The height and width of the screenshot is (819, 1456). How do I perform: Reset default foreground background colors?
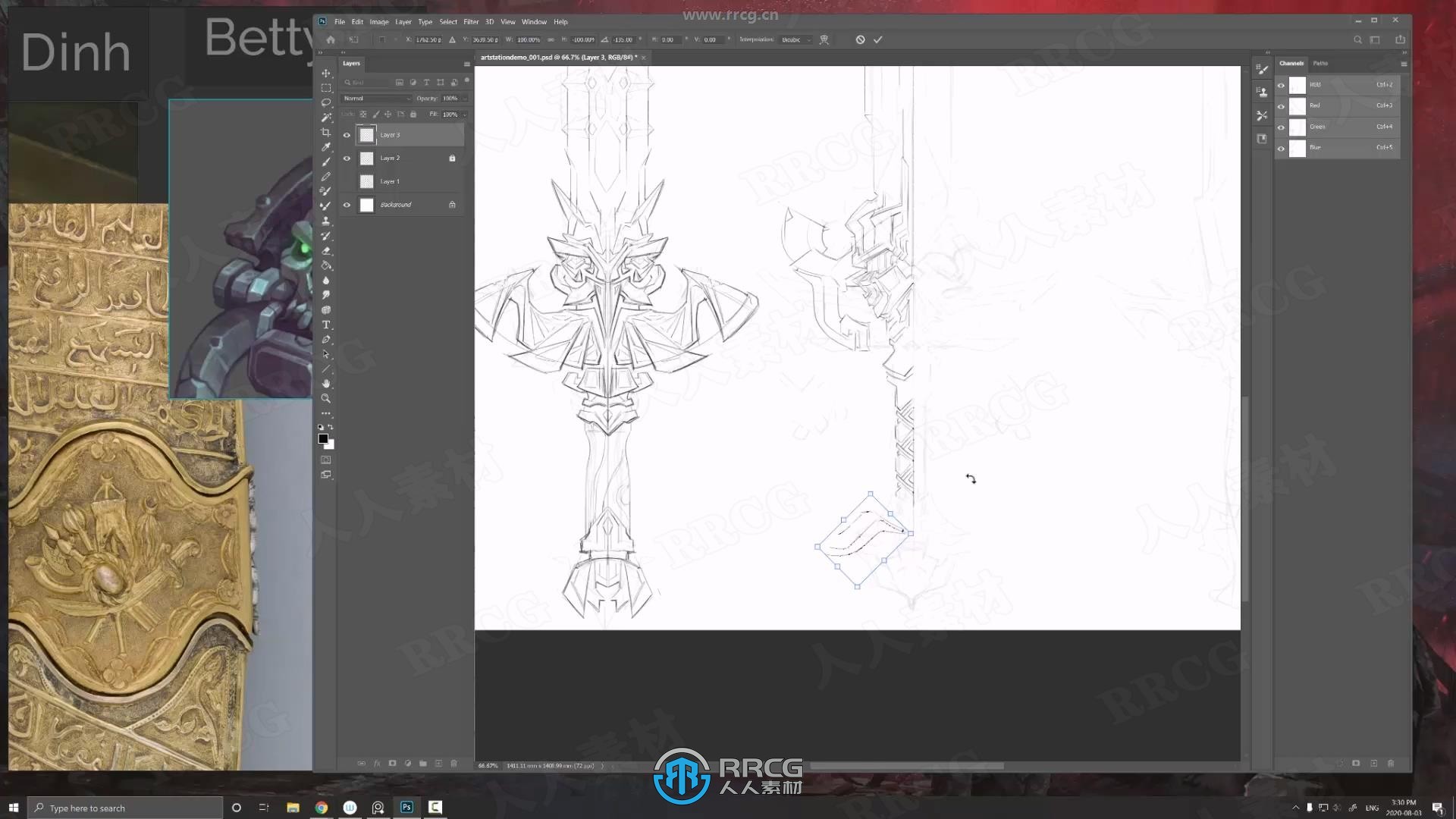tap(321, 427)
